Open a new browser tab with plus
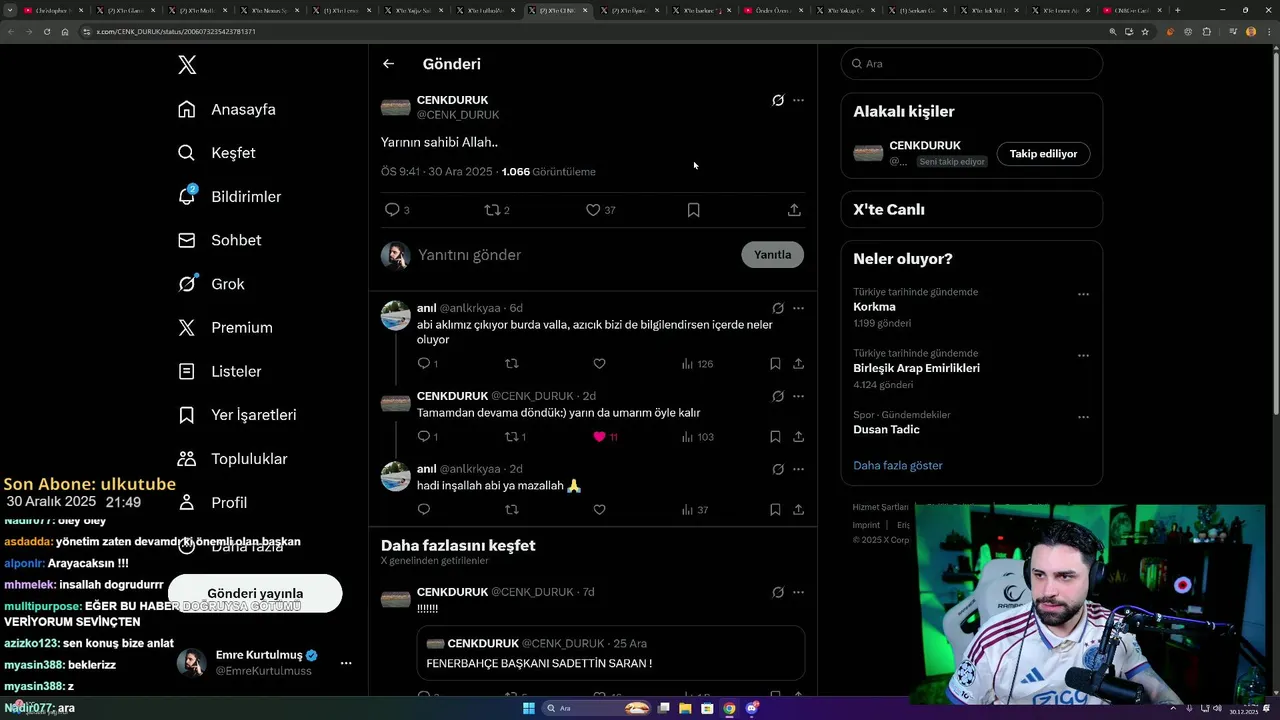Image resolution: width=1280 pixels, height=720 pixels. coord(1177,10)
